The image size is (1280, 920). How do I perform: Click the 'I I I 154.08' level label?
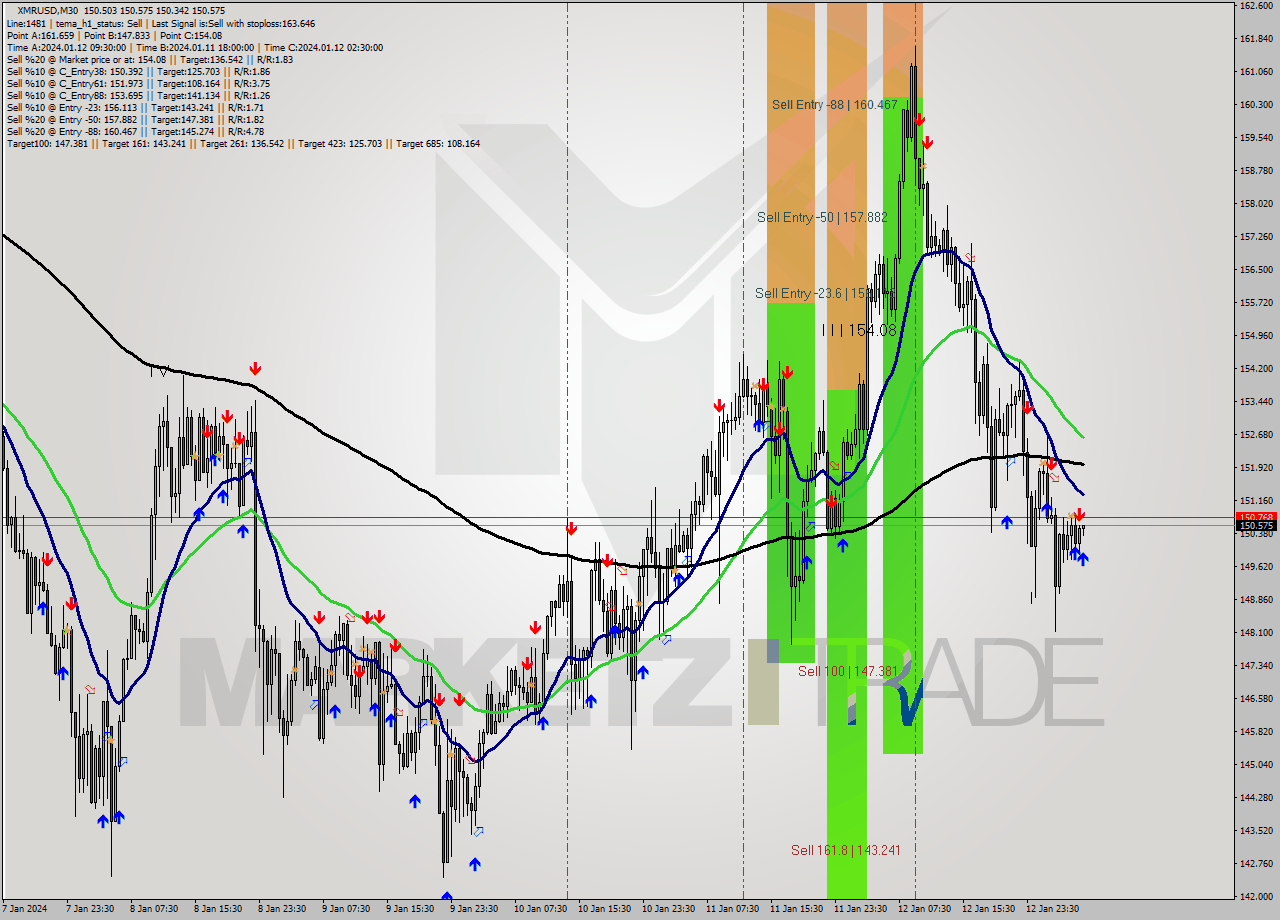859,330
